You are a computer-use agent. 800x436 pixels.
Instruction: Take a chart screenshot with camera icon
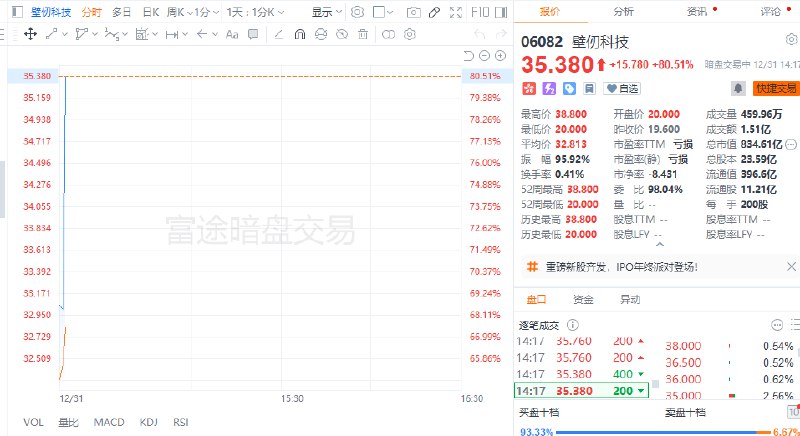coord(413,12)
